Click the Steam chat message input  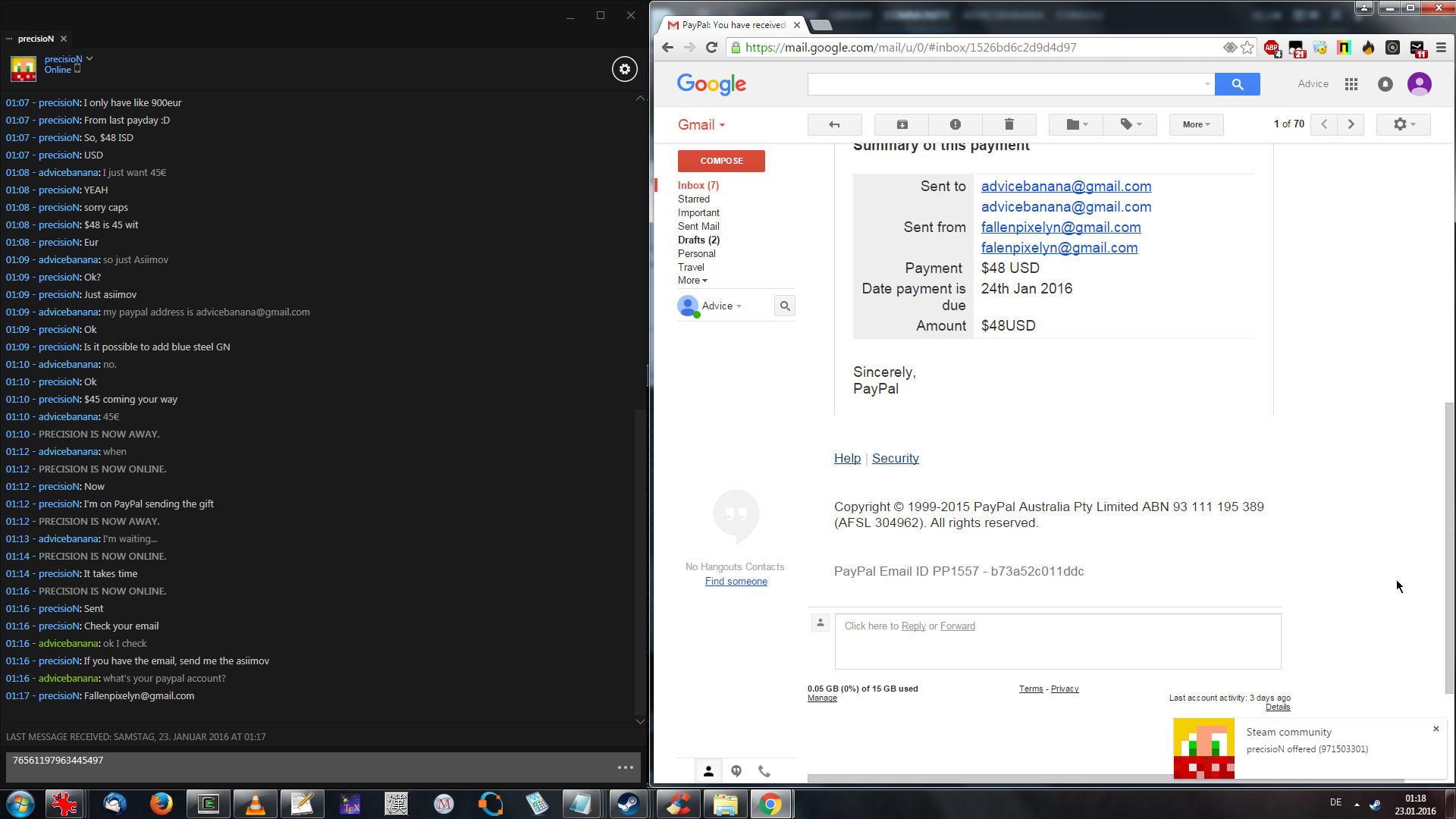pos(303,766)
